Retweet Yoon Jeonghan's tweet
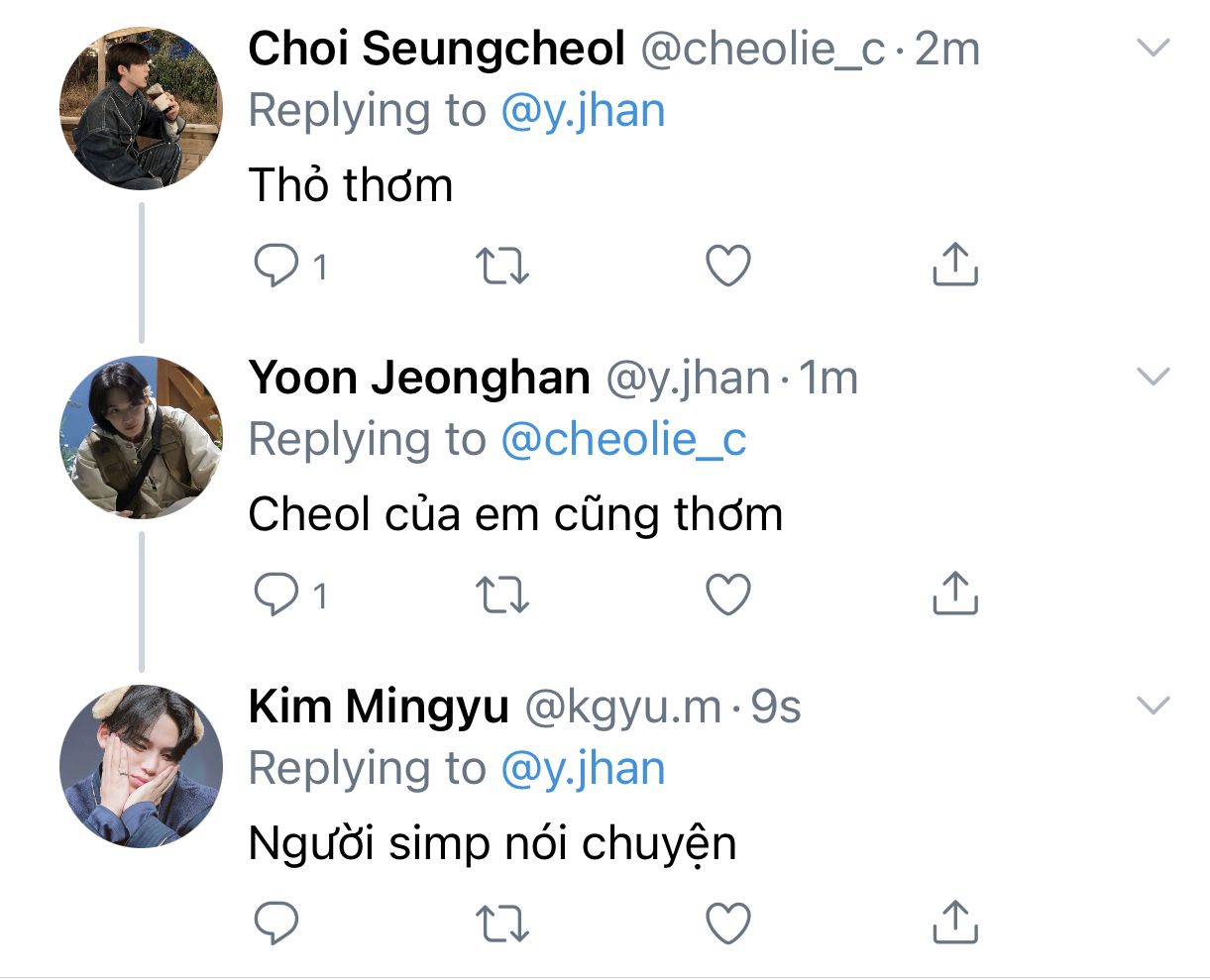 pyautogui.click(x=502, y=595)
